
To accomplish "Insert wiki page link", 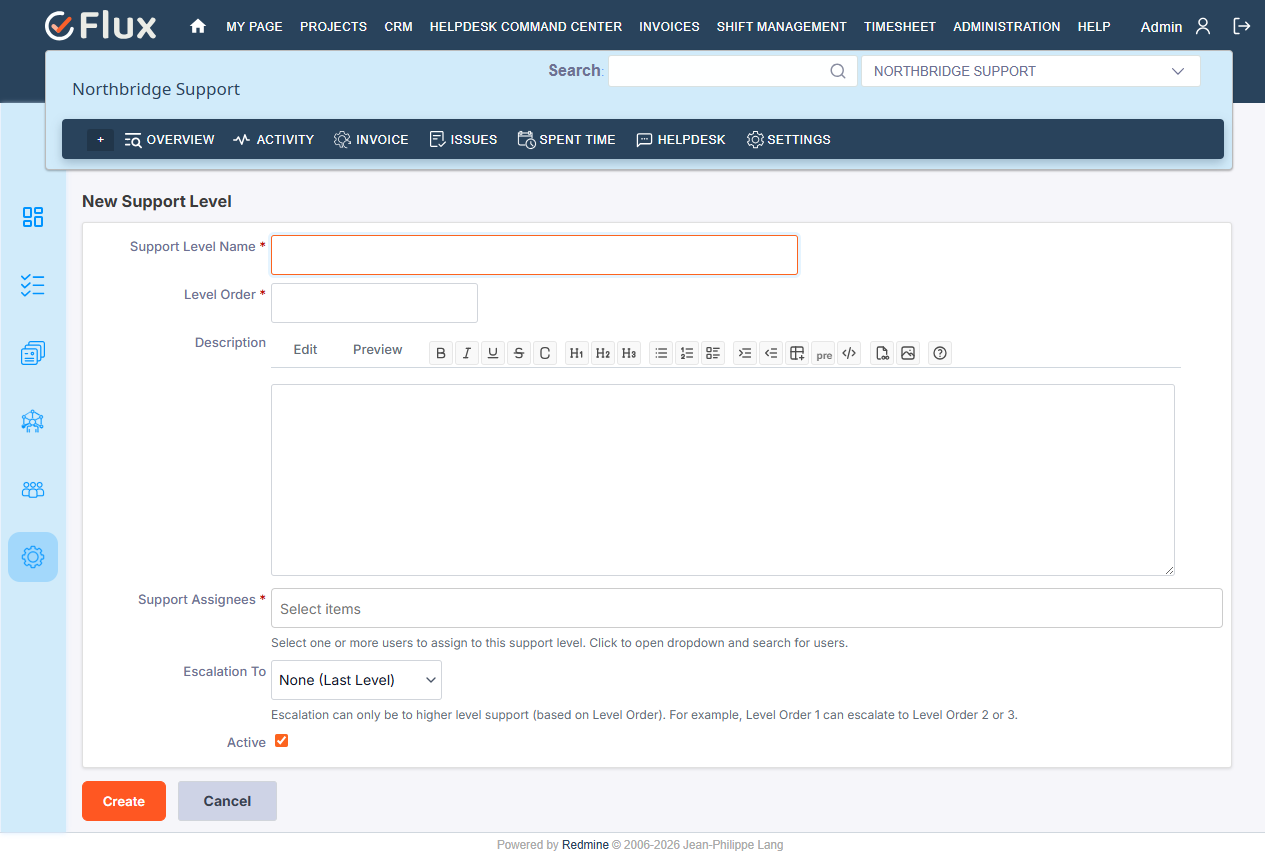I will click(x=882, y=353).
